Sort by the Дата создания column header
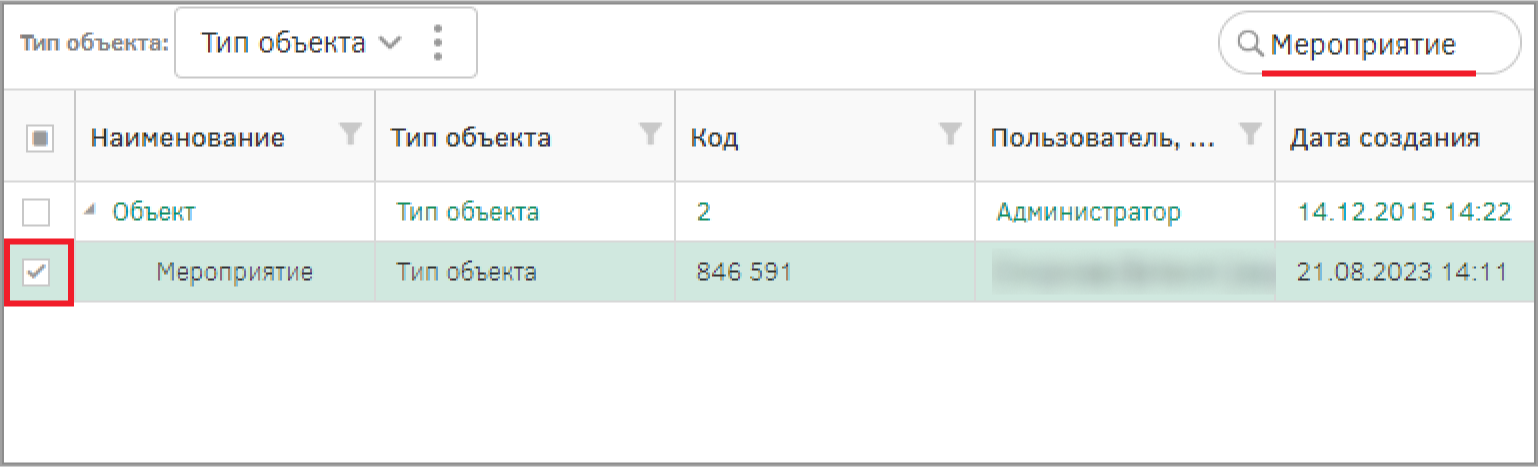The image size is (1538, 467). pyautogui.click(x=1384, y=138)
